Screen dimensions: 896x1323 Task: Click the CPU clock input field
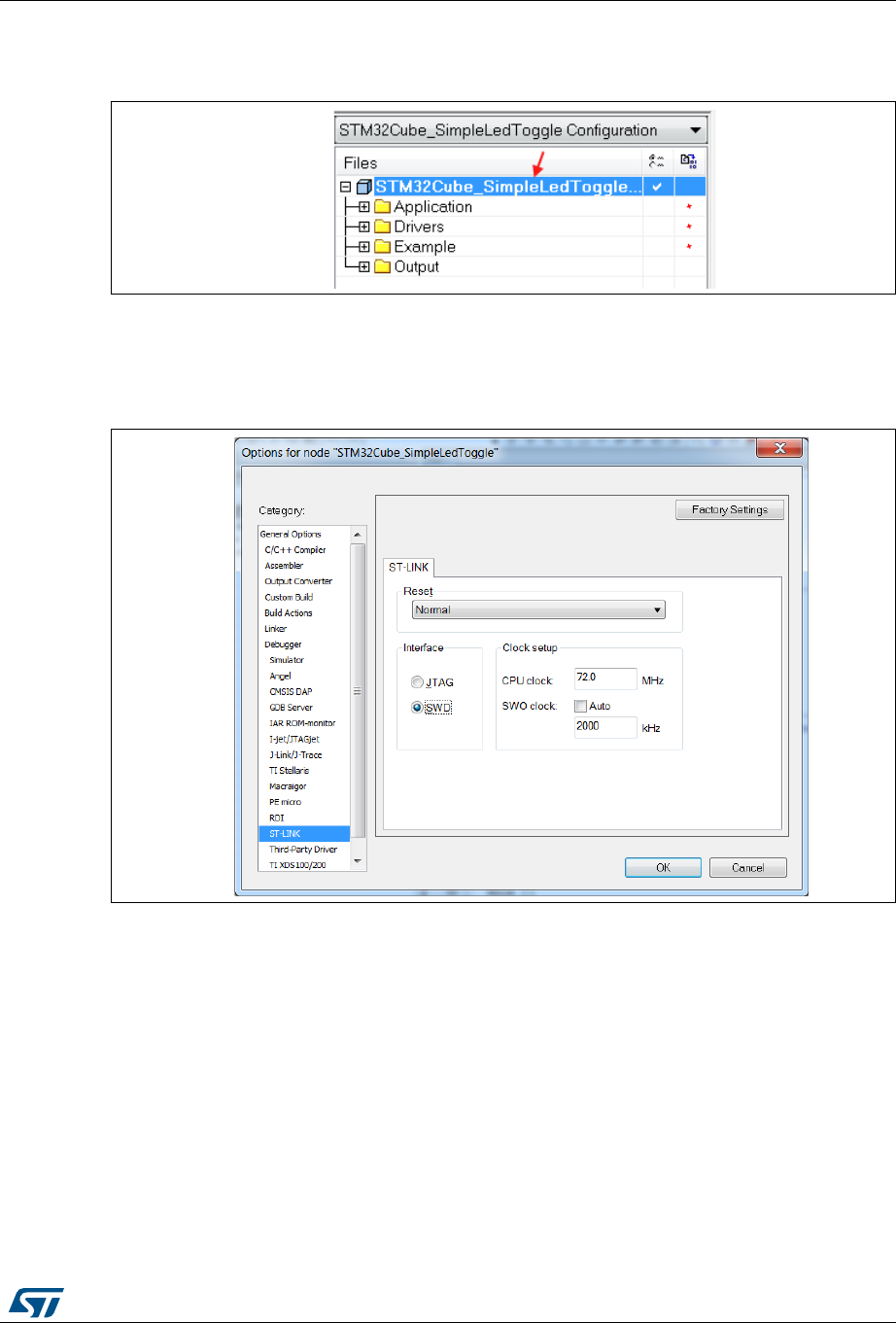pyautogui.click(x=605, y=679)
